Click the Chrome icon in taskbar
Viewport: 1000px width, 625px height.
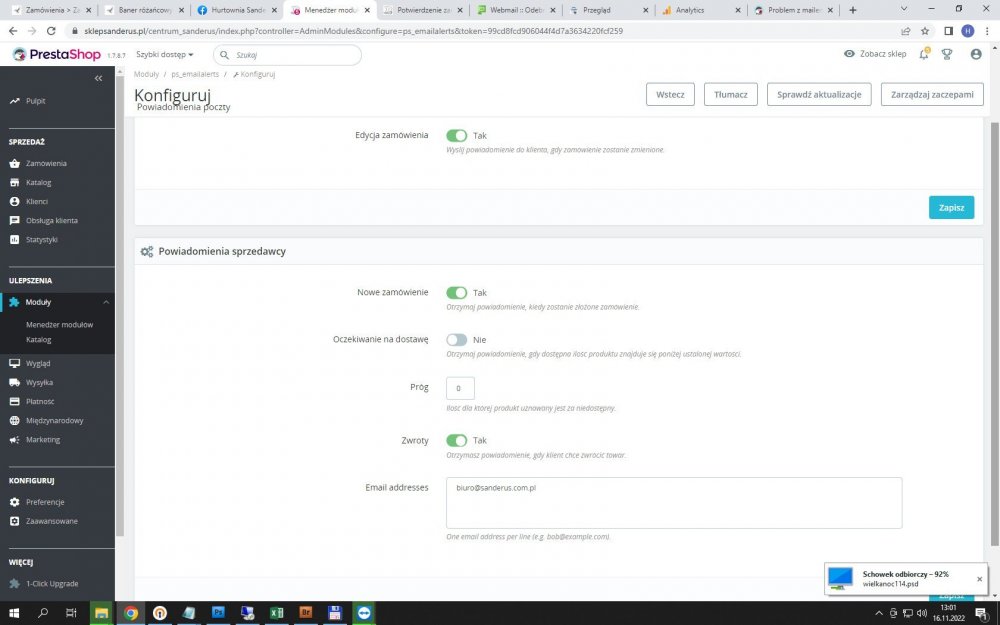(131, 613)
